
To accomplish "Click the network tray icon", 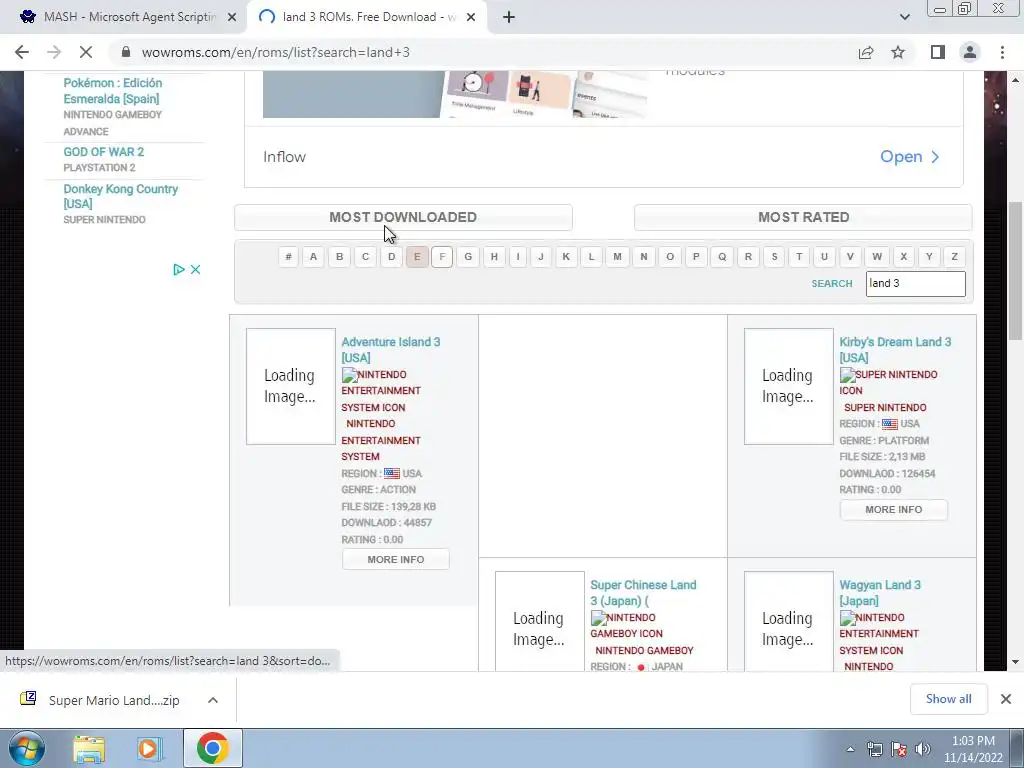I will 874,749.
